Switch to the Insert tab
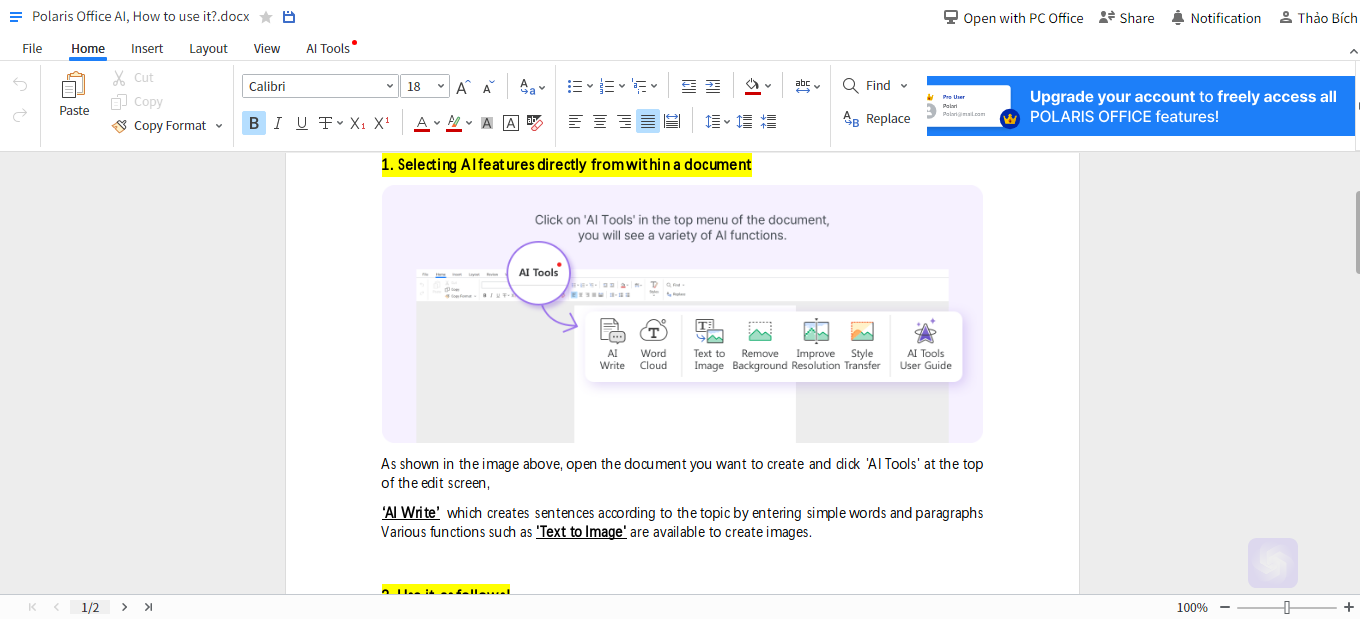The height and width of the screenshot is (619, 1360). [x=147, y=48]
